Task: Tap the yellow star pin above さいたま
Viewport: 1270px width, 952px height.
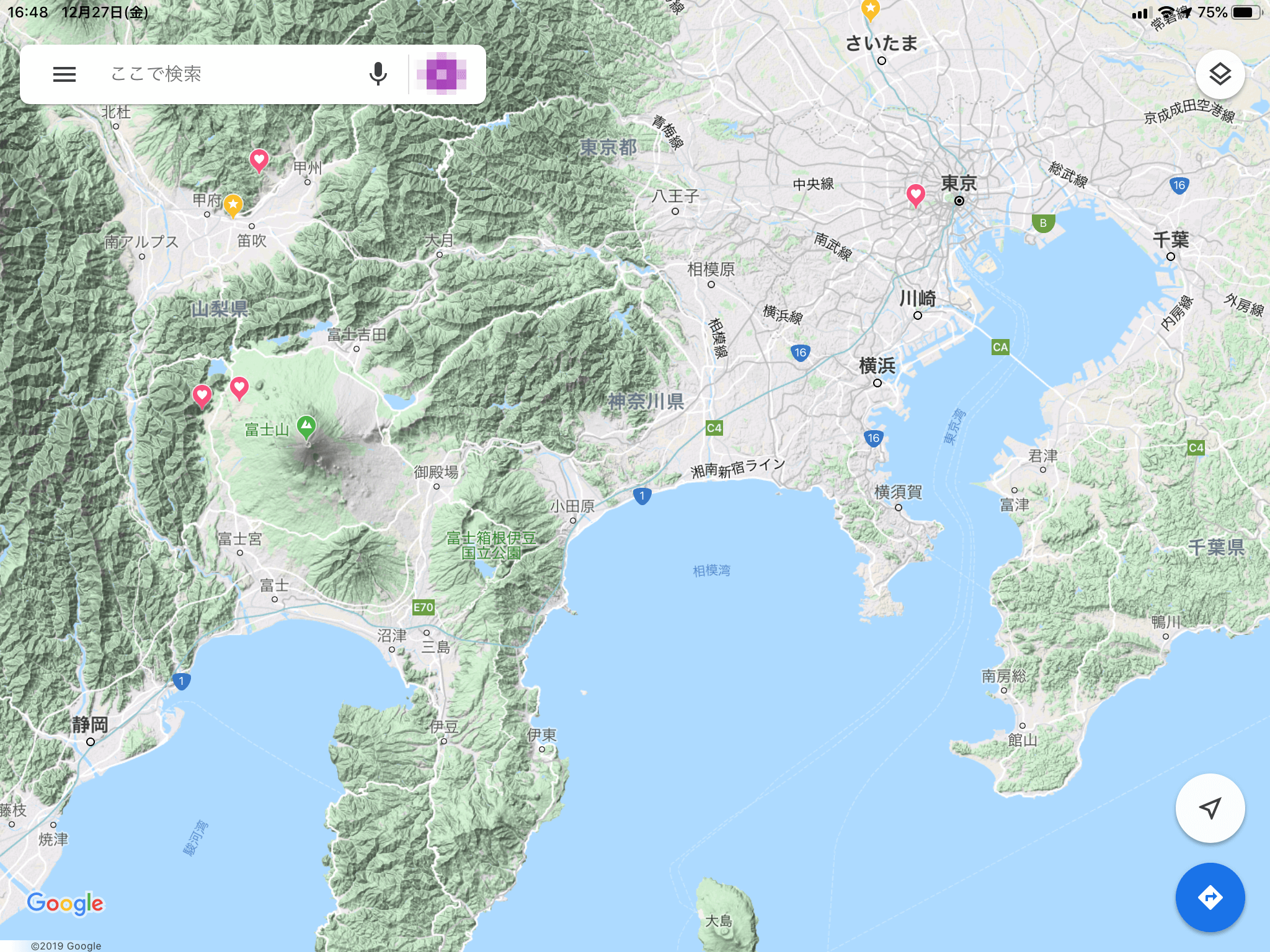Action: pyautogui.click(x=871, y=9)
